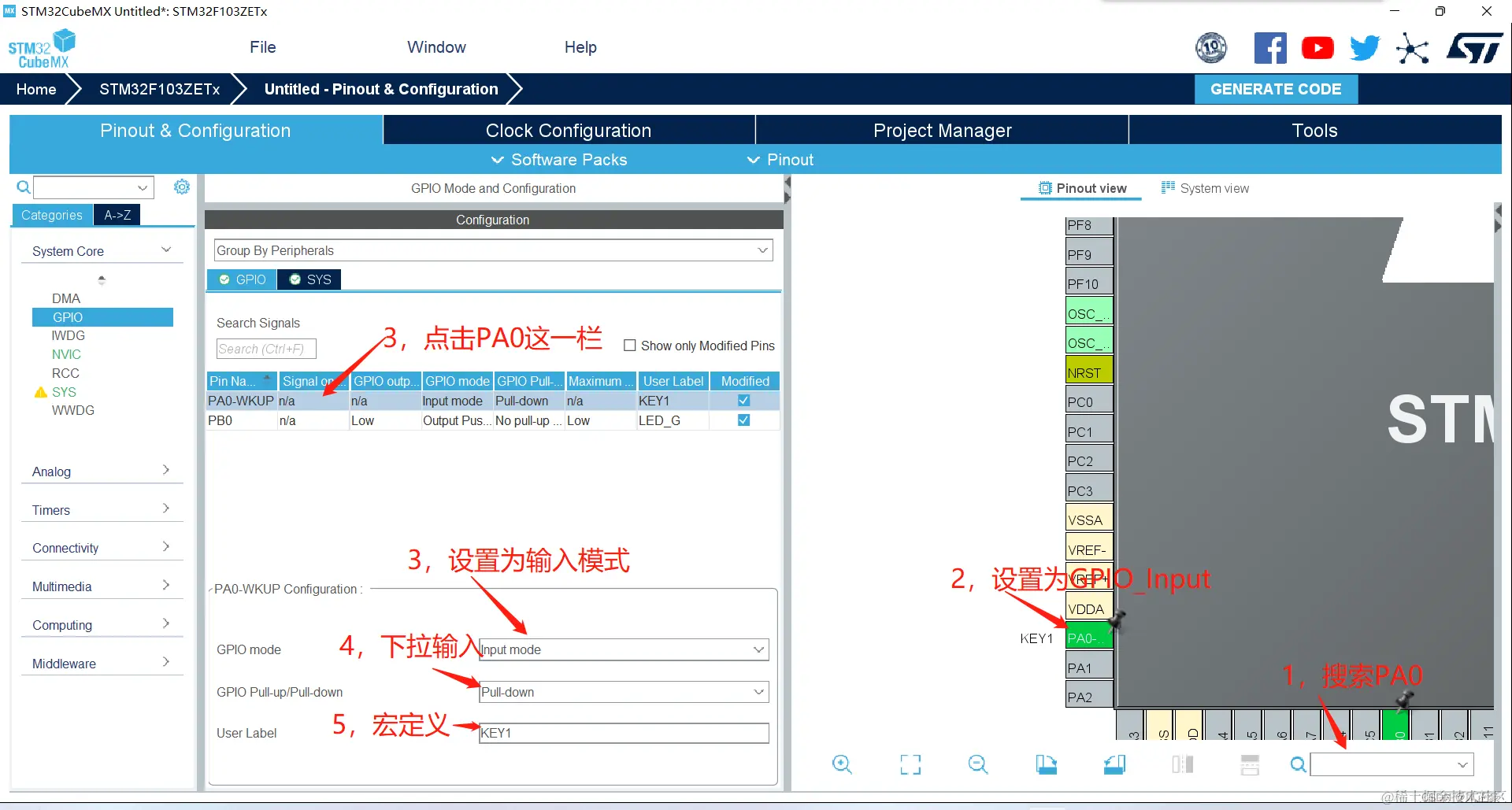
Task: Click the STM32CubeMX logo
Action: point(42,49)
